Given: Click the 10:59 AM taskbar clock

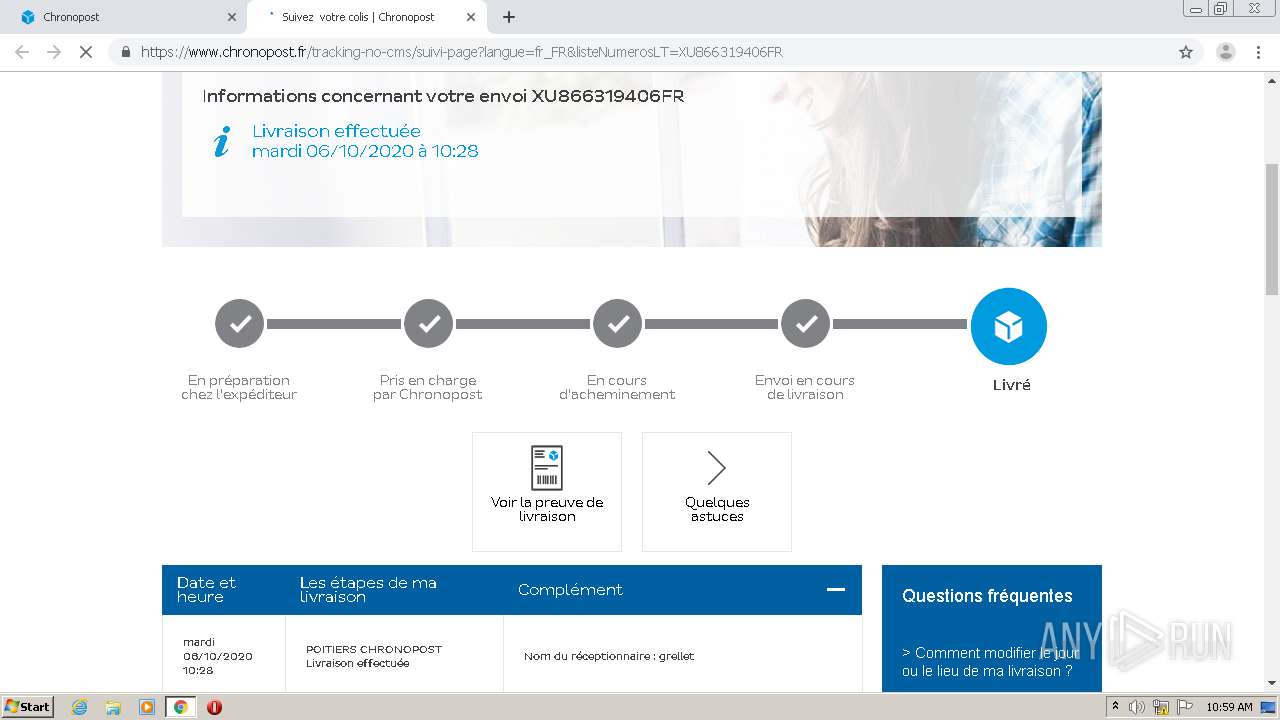Looking at the screenshot, I should [x=1229, y=707].
